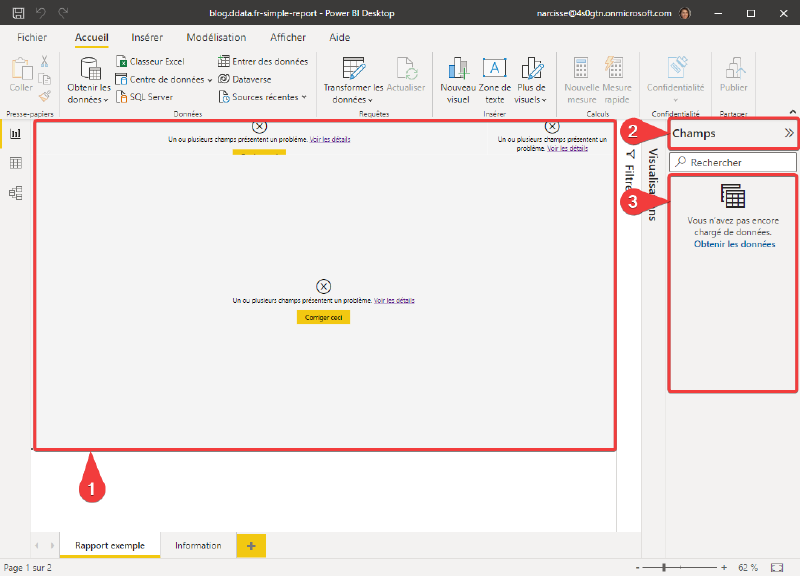Switch to Report view icon
Viewport: 800px width, 576px height.
pyautogui.click(x=16, y=134)
